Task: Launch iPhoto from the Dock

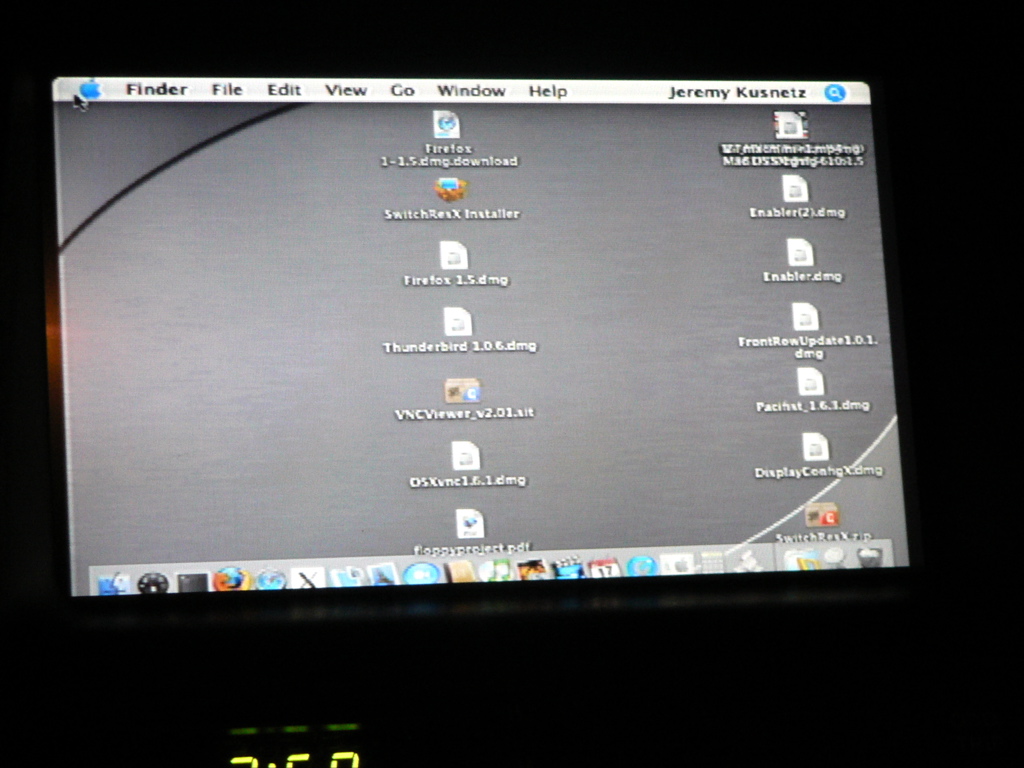Action: (x=531, y=569)
